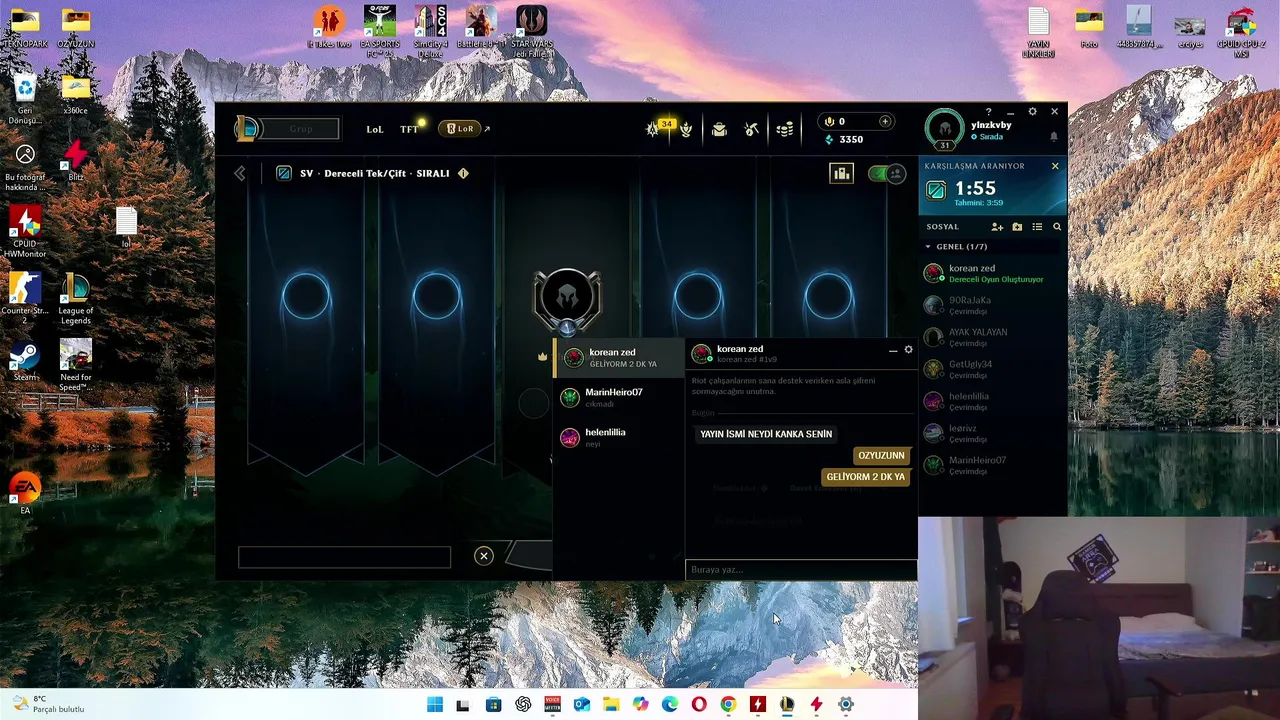Open the League client settings gear
The height and width of the screenshot is (720, 1280).
click(1032, 112)
